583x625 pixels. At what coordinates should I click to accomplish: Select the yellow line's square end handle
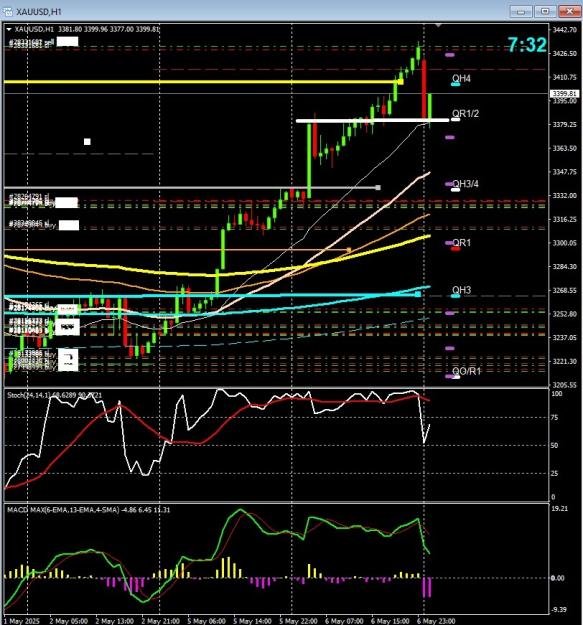(x=400, y=82)
